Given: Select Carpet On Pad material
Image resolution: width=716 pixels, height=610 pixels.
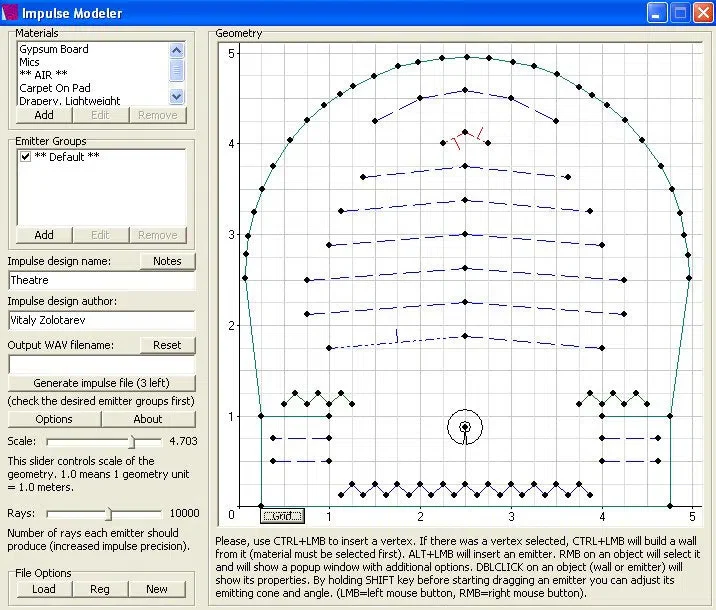Looking at the screenshot, I should [x=55, y=88].
